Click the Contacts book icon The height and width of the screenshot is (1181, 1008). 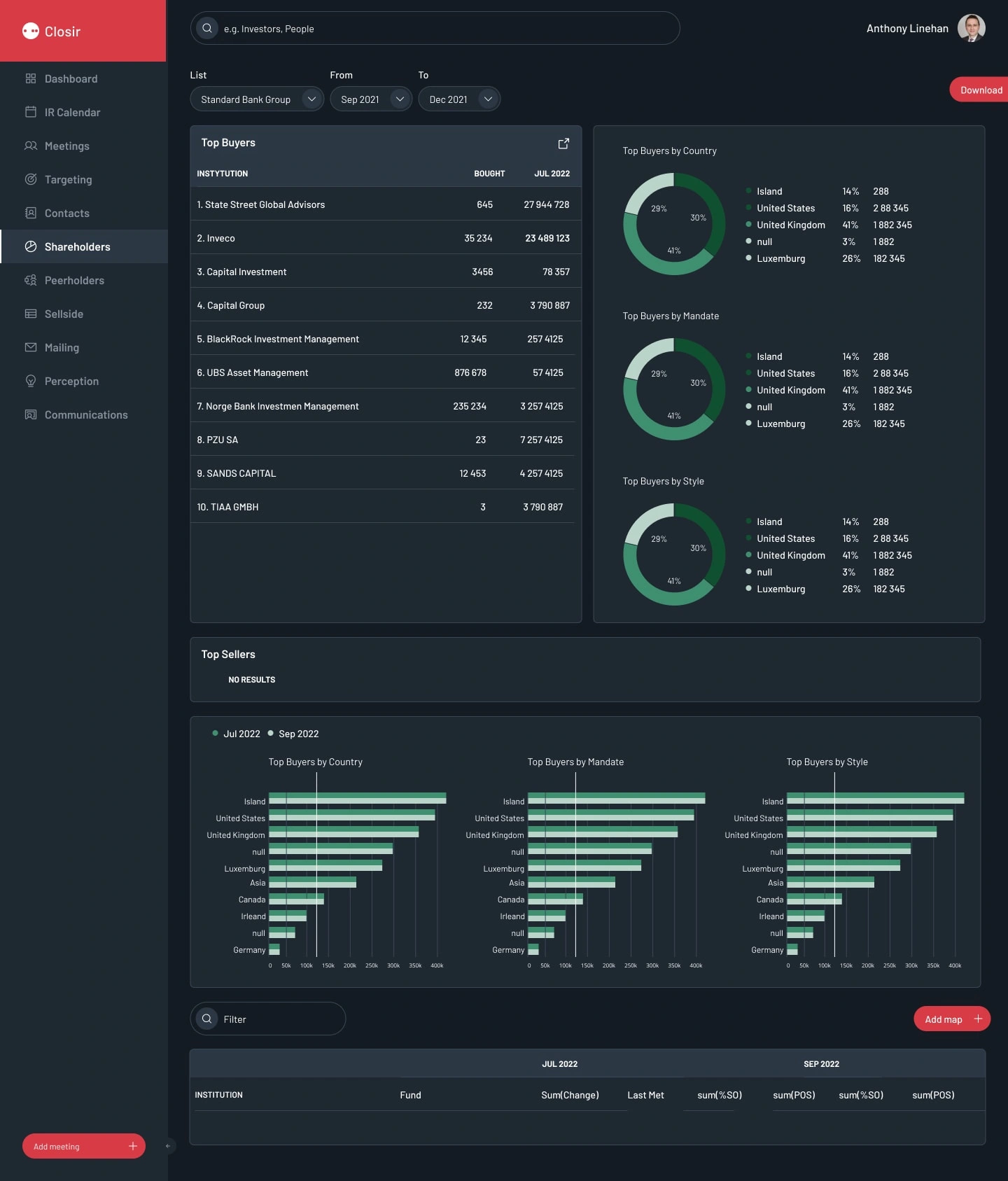31,213
